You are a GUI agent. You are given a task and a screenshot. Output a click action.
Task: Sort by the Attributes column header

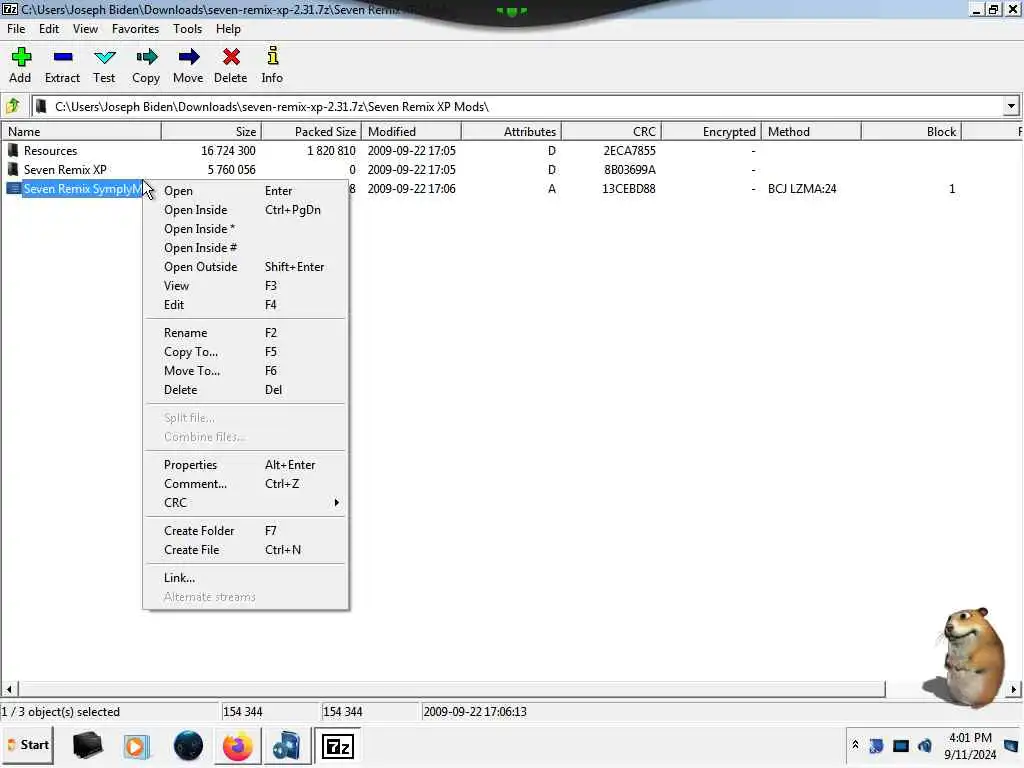coord(512,131)
